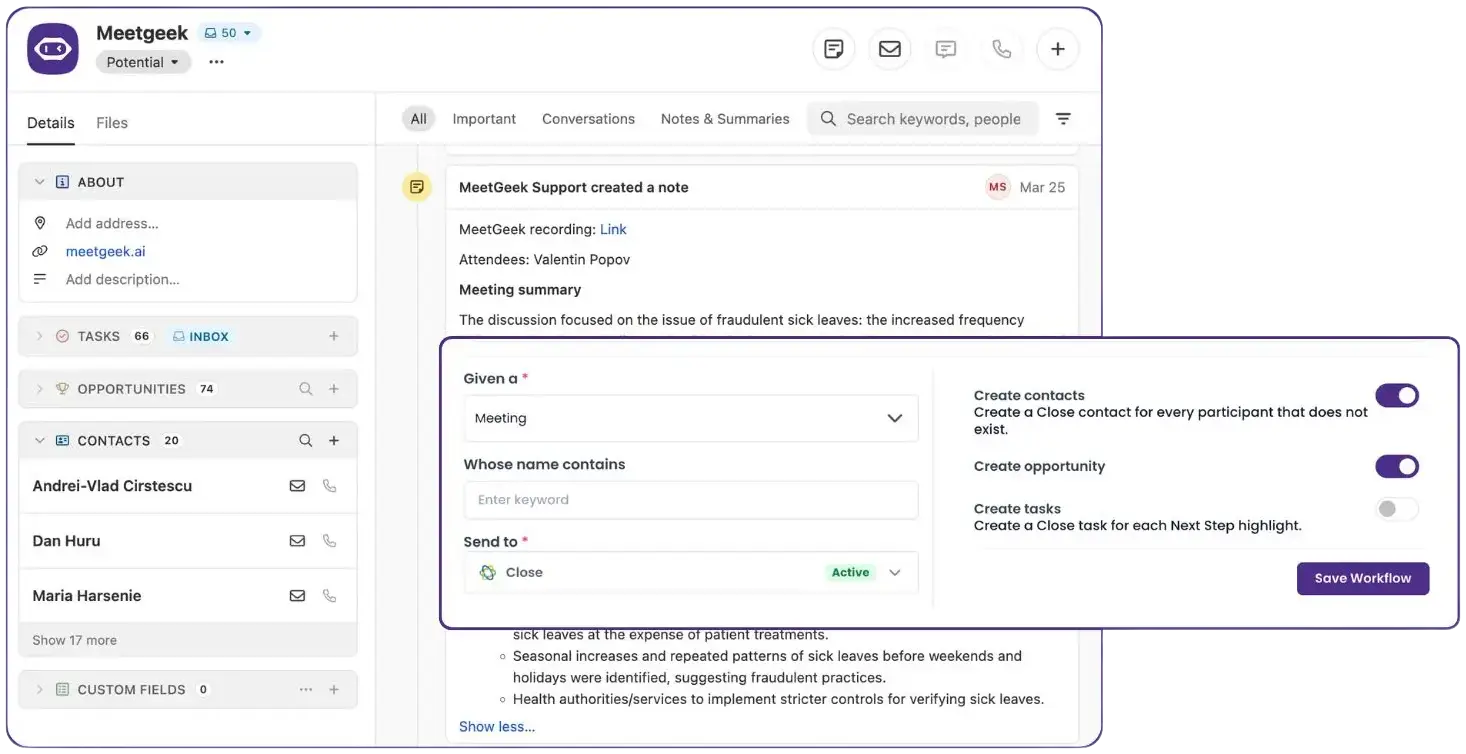Expand the Custom Fields section
The width and height of the screenshot is (1466, 754).
click(40, 690)
